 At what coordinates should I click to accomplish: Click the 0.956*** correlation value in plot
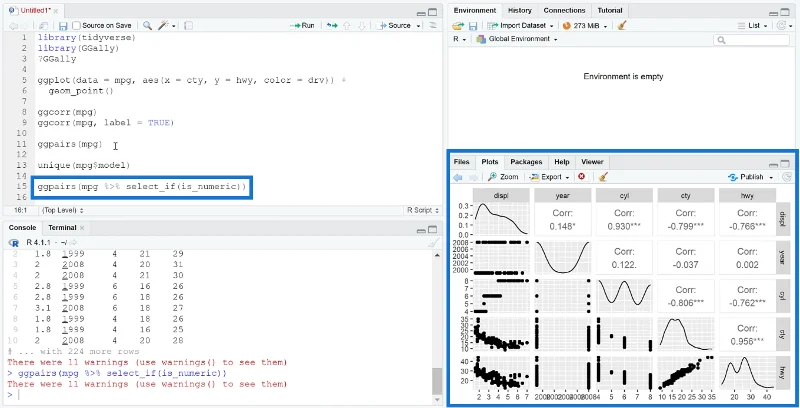click(747, 342)
